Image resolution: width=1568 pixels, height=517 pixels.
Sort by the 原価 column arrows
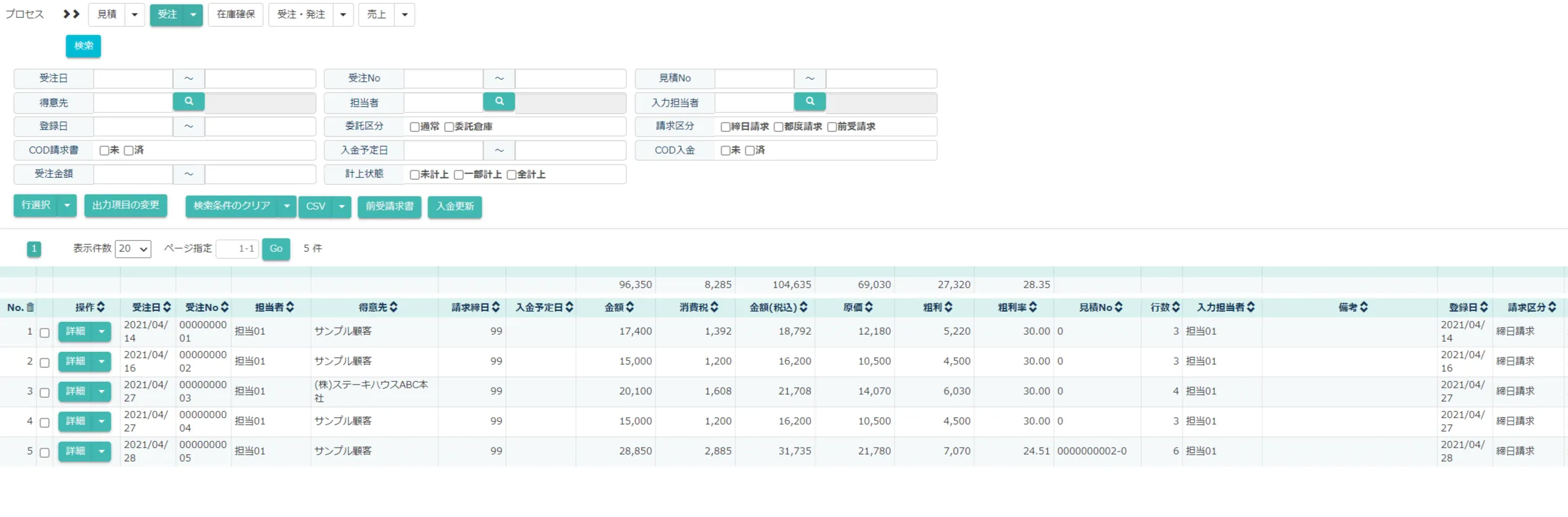868,307
